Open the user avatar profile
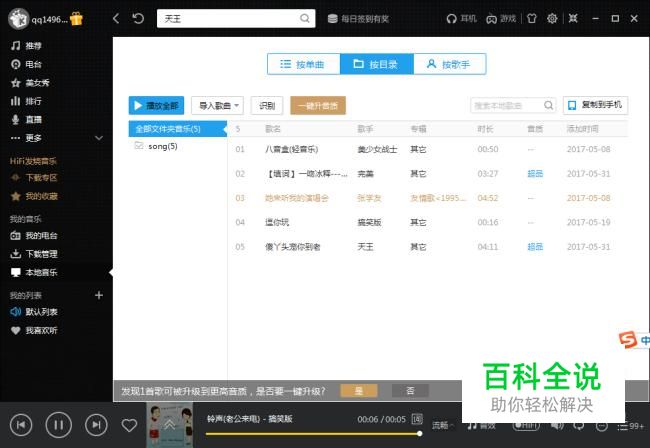Image resolution: width=650 pixels, height=448 pixels. click(x=18, y=19)
